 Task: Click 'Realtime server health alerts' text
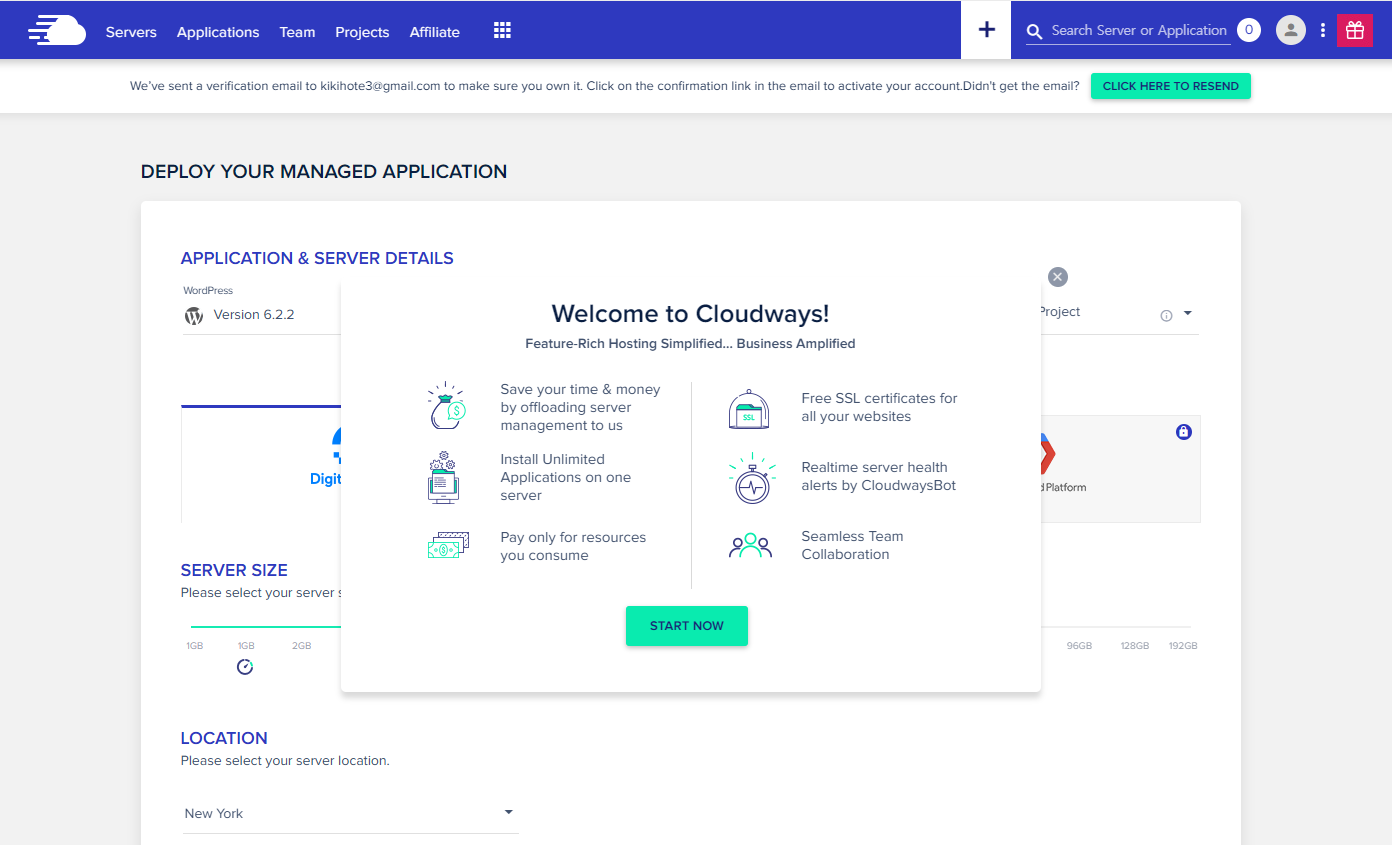(x=879, y=476)
